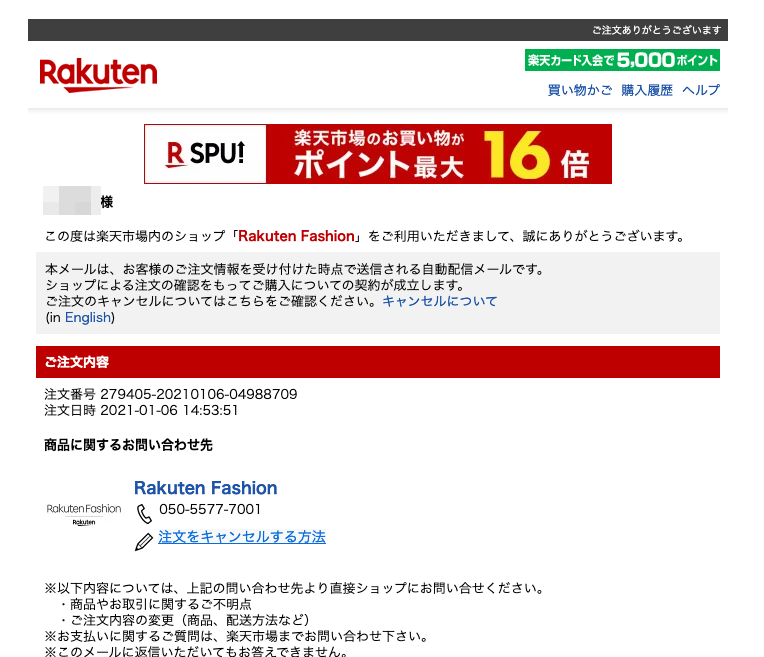Click the 商品に関するお問い合わせ先 heading
This screenshot has height=657, width=764.
pos(128,445)
